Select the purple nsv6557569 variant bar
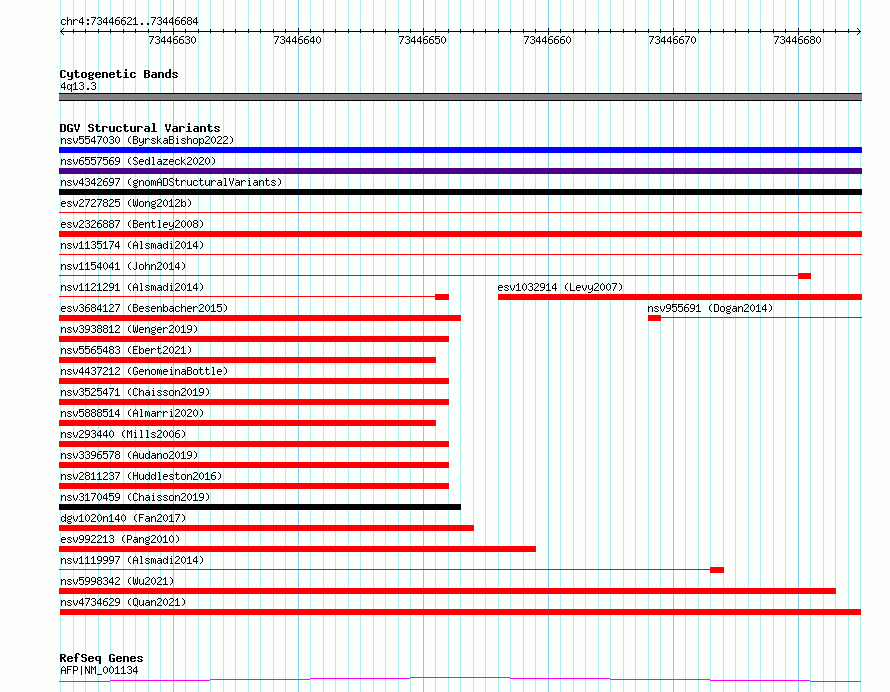The width and height of the screenshot is (890, 692). pos(460,171)
